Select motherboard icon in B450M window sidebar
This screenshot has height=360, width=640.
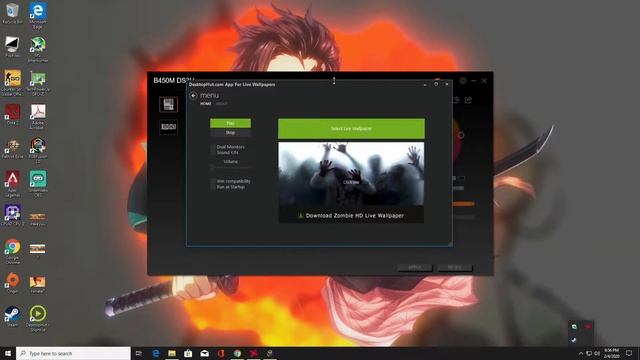(169, 104)
